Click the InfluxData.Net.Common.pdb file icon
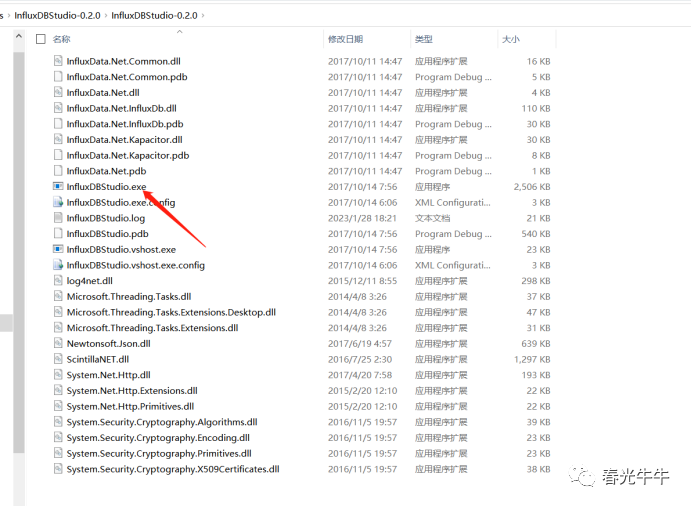Image resolution: width=692 pixels, height=507 pixels. click(x=58, y=77)
